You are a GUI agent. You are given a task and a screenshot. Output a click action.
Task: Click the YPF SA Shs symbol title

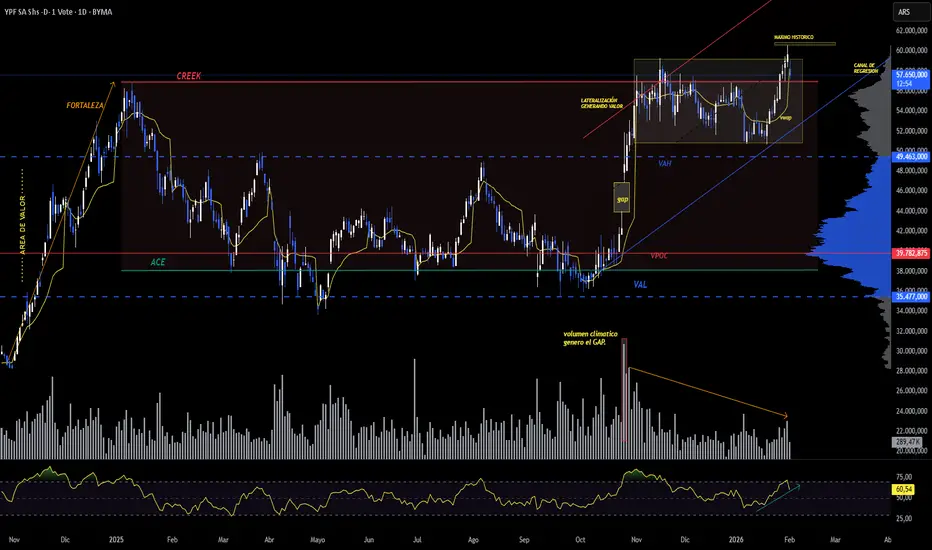tap(58, 12)
